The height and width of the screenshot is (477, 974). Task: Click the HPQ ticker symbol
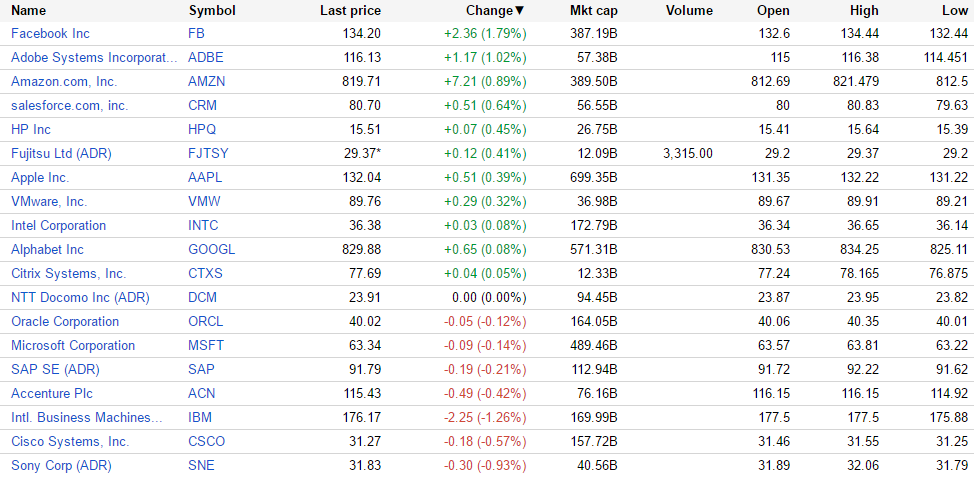[x=202, y=130]
